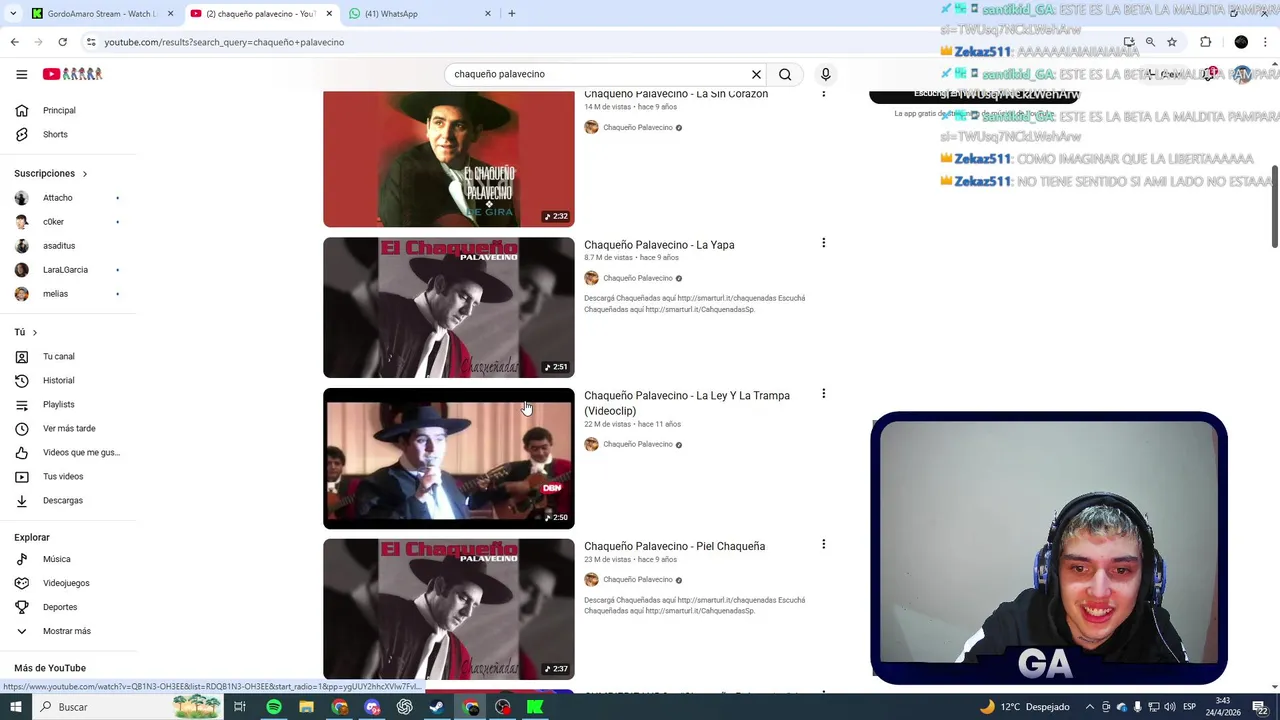Open Chrome extensions puzzle icon

tap(1205, 42)
